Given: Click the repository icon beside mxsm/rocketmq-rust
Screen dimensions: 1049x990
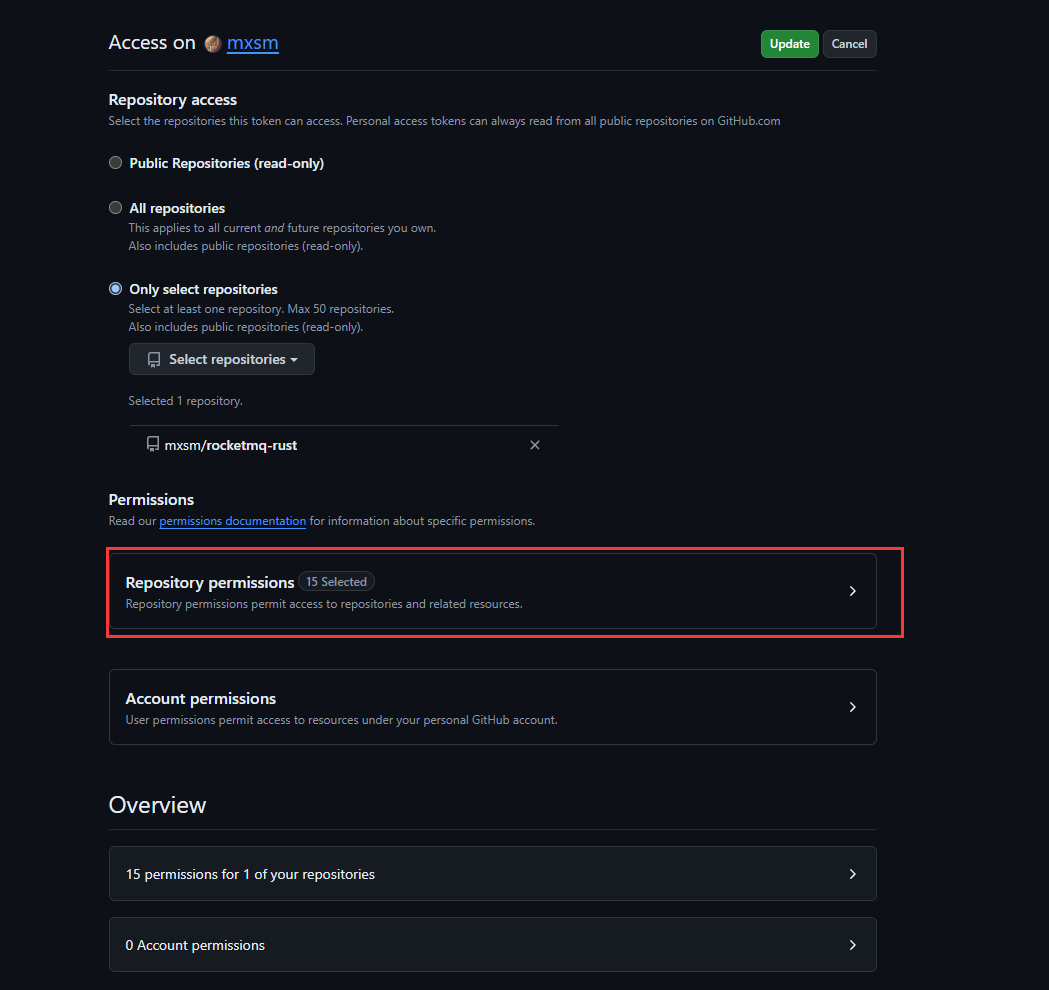Looking at the screenshot, I should 152,445.
